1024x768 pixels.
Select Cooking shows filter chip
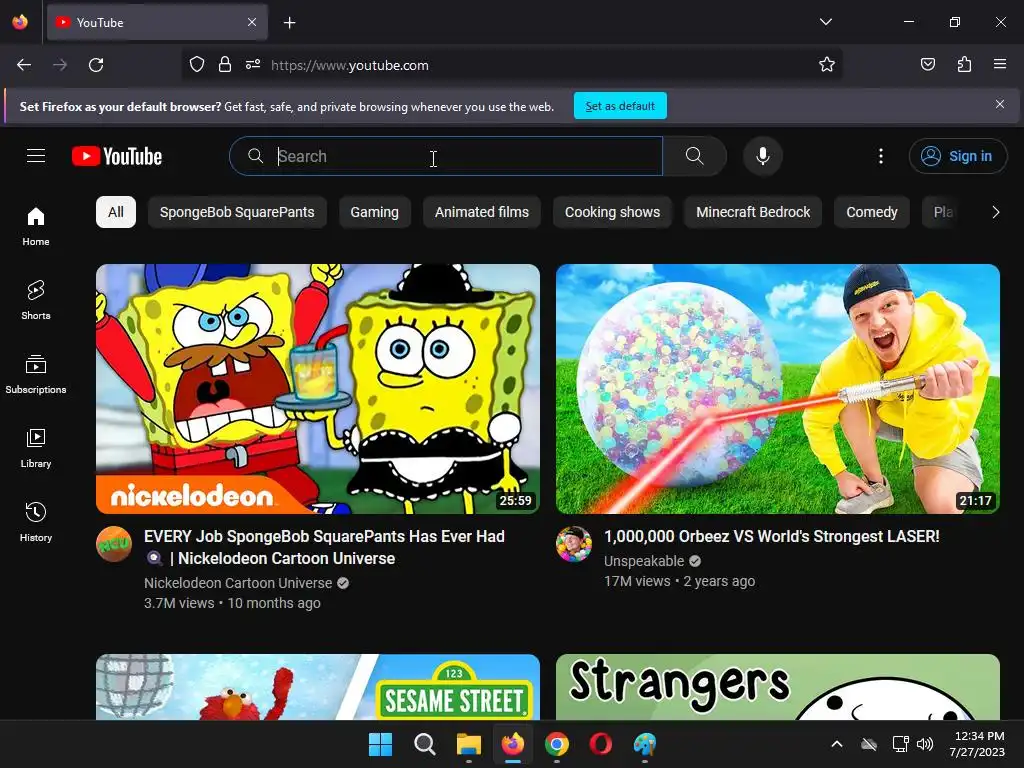point(612,212)
